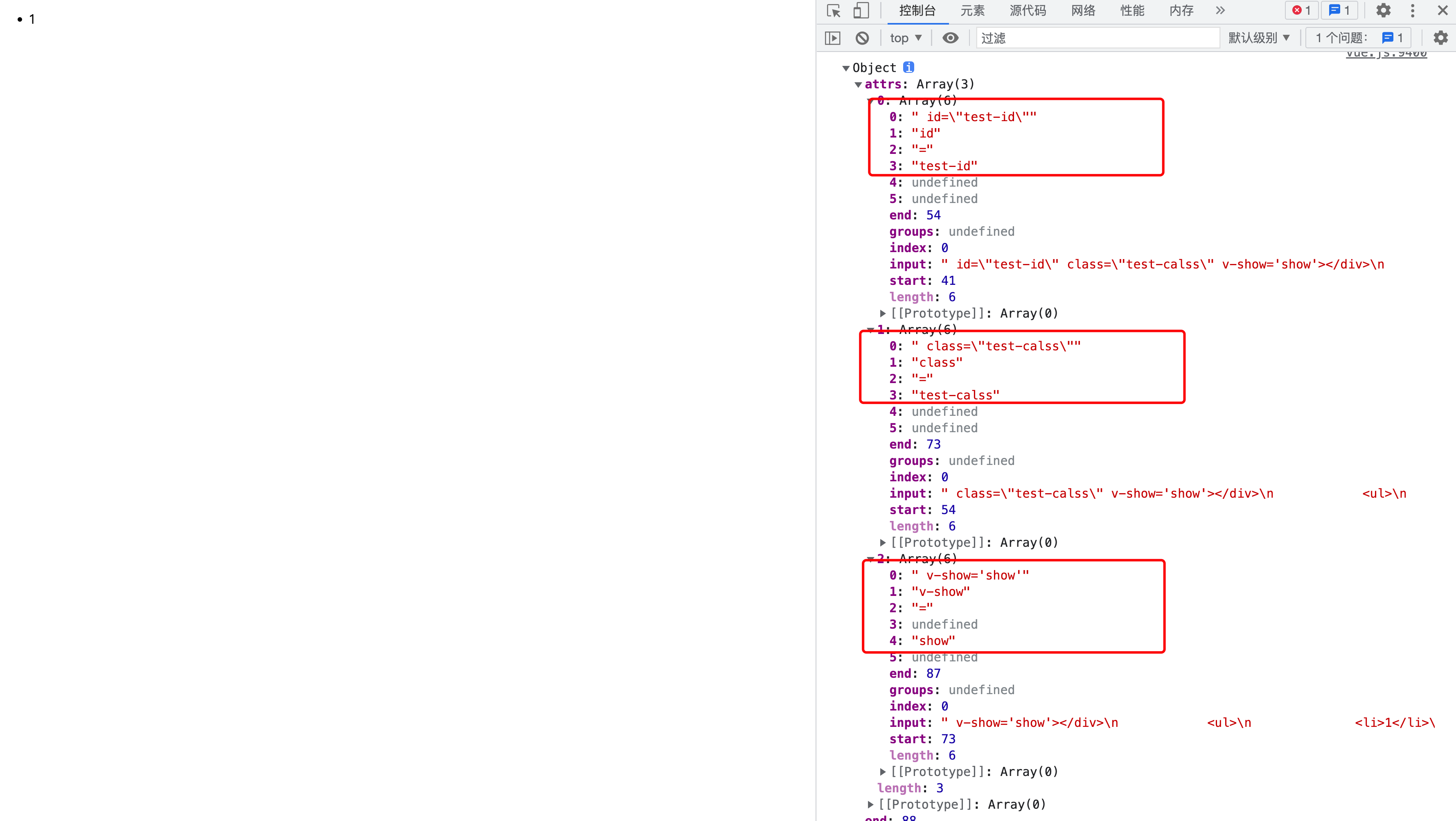Click the blue Object info icon

(x=908, y=67)
